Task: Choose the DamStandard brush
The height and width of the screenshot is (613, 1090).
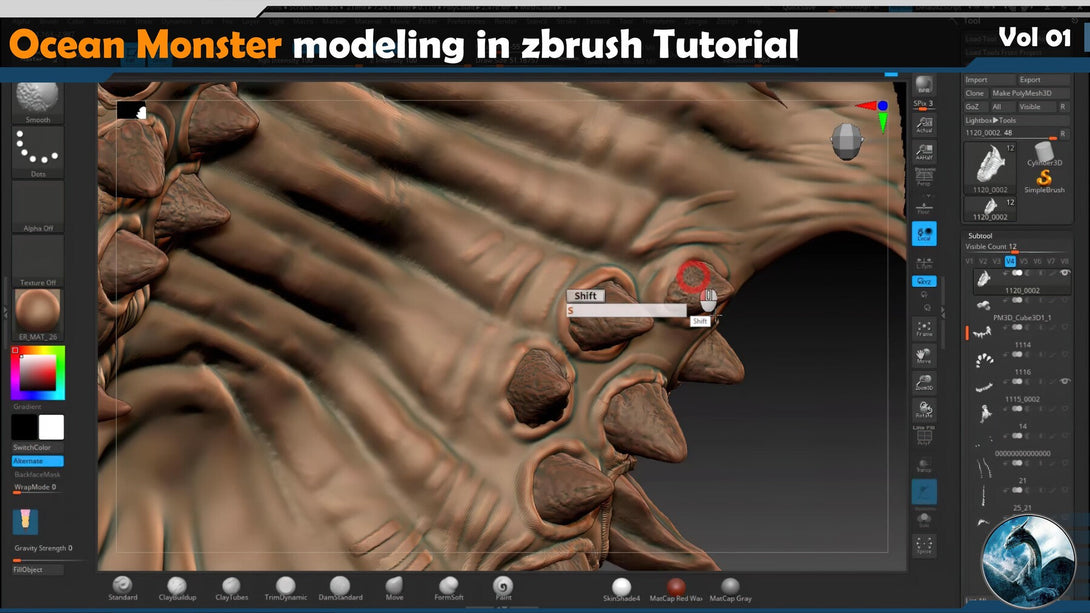Action: tap(340, 587)
